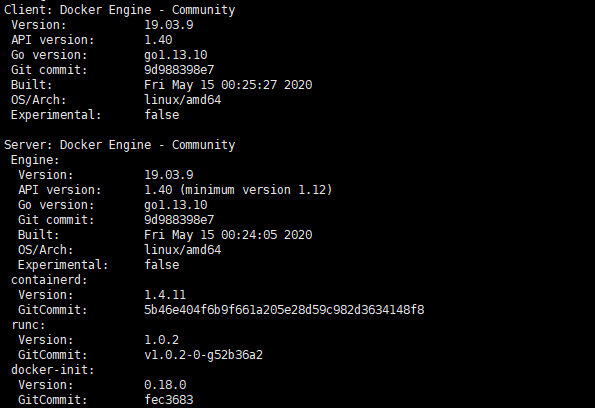595x408 pixels.
Task: Click the runc GitCommit v1.0.2-0-g52b36a2
Action: [x=203, y=355]
